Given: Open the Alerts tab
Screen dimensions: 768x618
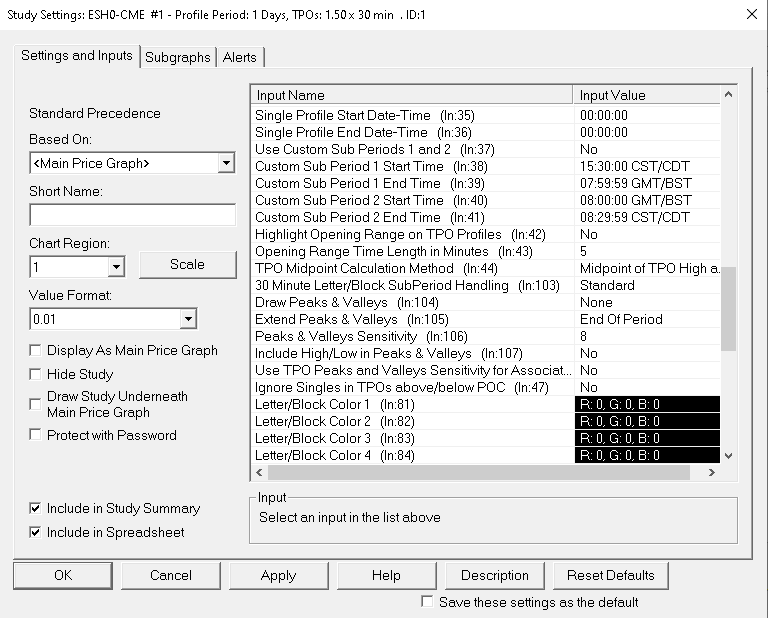Looking at the screenshot, I should pyautogui.click(x=240, y=57).
